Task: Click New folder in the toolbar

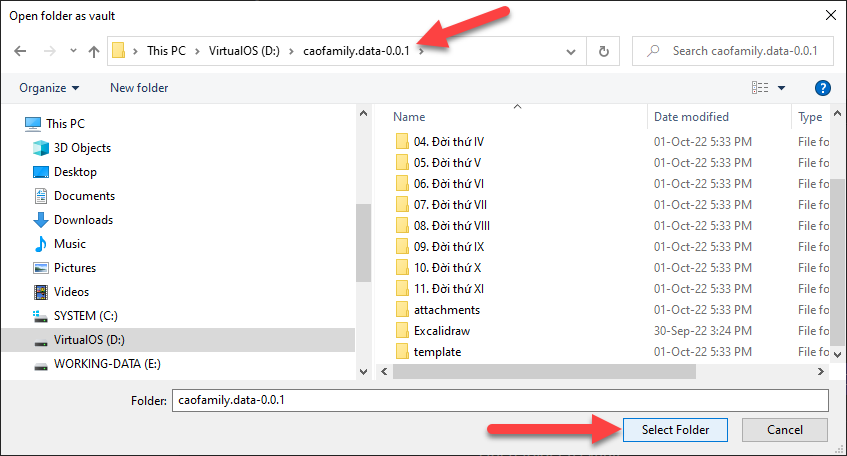Action: [x=139, y=88]
